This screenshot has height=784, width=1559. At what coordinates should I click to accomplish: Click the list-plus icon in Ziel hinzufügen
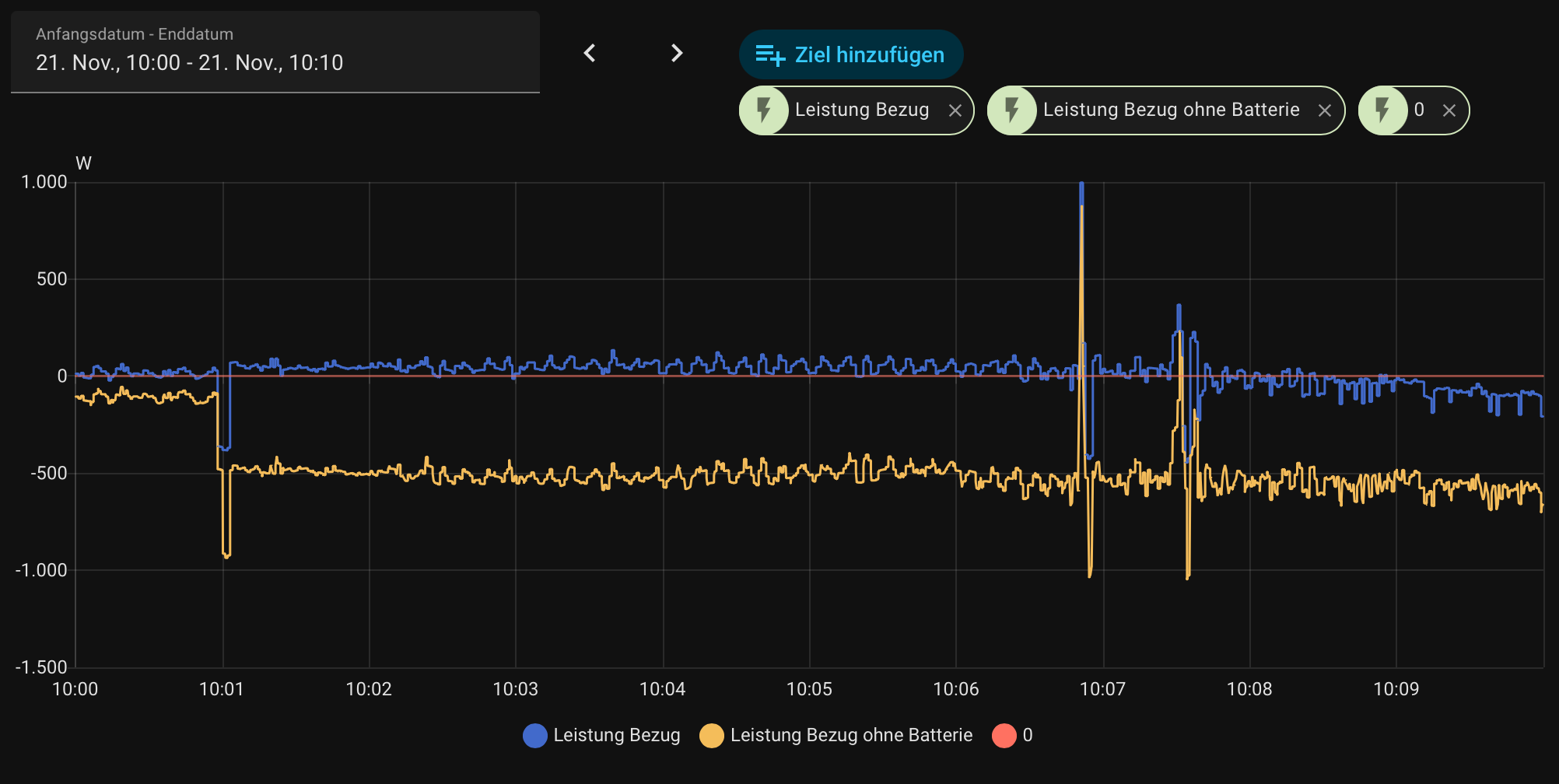pyautogui.click(x=770, y=55)
